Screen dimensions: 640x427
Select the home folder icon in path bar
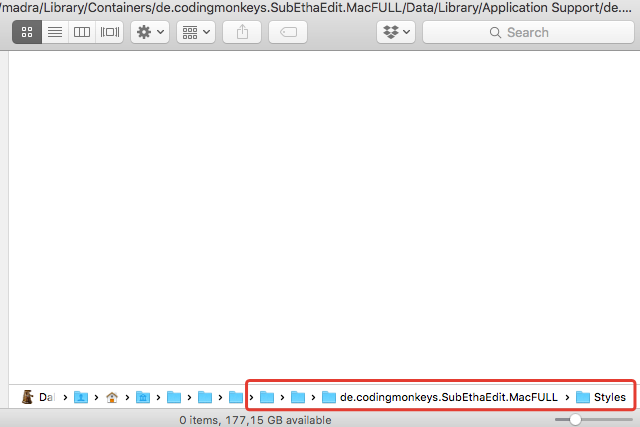click(112, 397)
